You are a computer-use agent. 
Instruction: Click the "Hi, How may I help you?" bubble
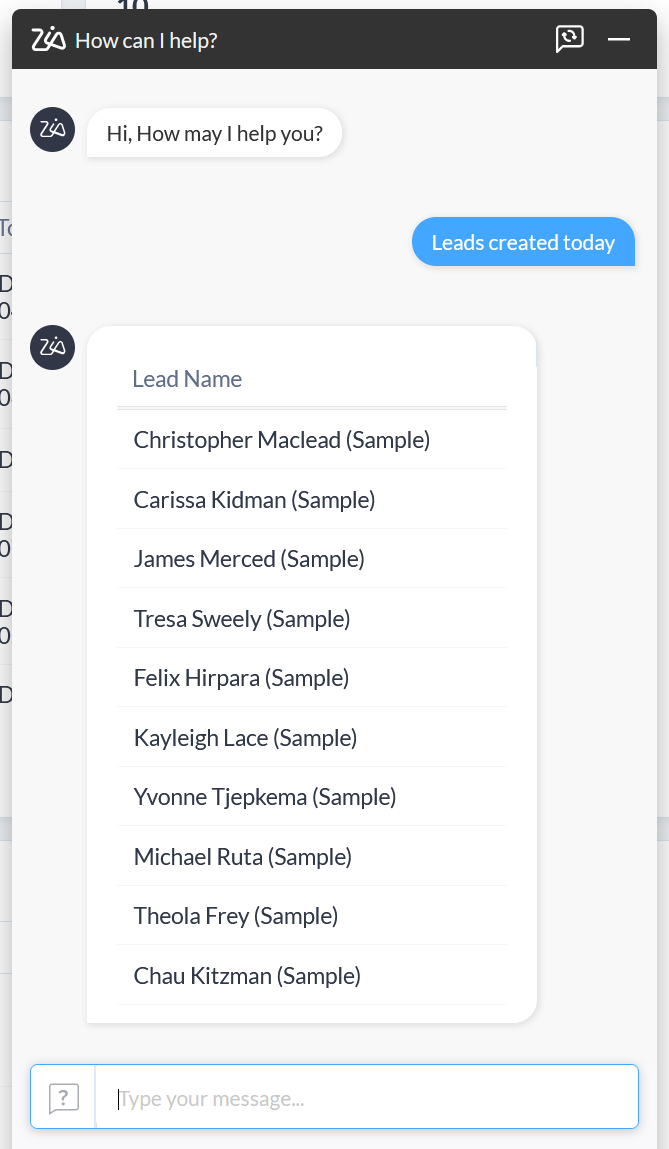[215, 133]
